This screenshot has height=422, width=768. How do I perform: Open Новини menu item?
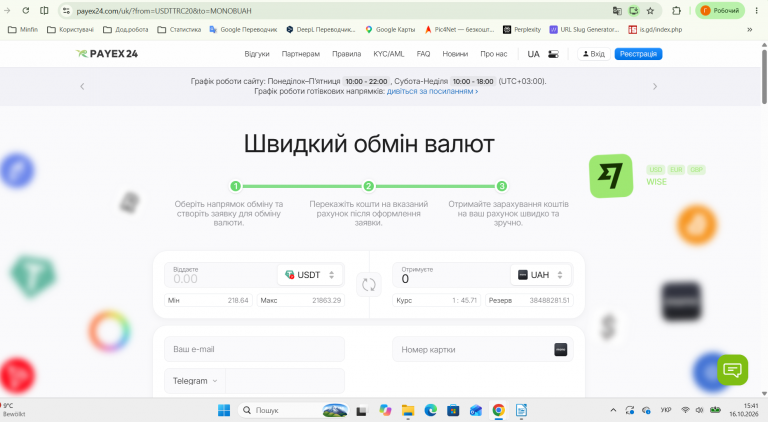coord(455,54)
